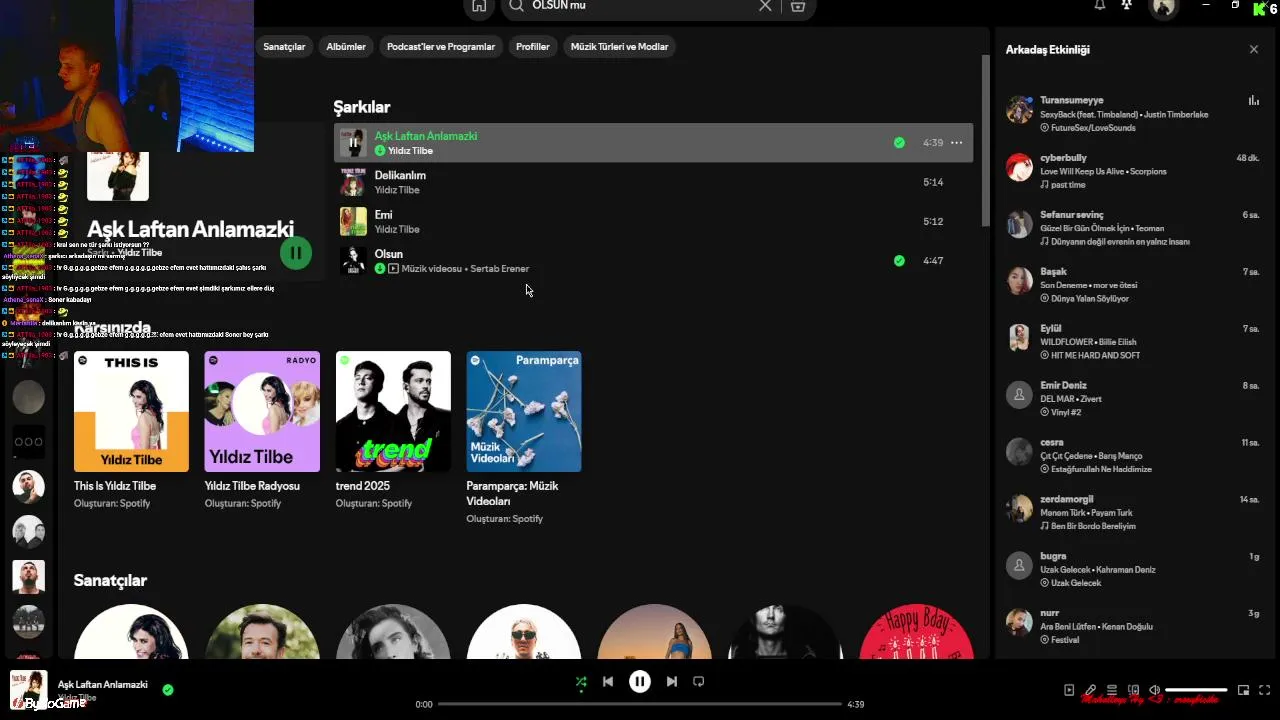
Task: Toggle shuffle in the player bar
Action: click(x=581, y=682)
